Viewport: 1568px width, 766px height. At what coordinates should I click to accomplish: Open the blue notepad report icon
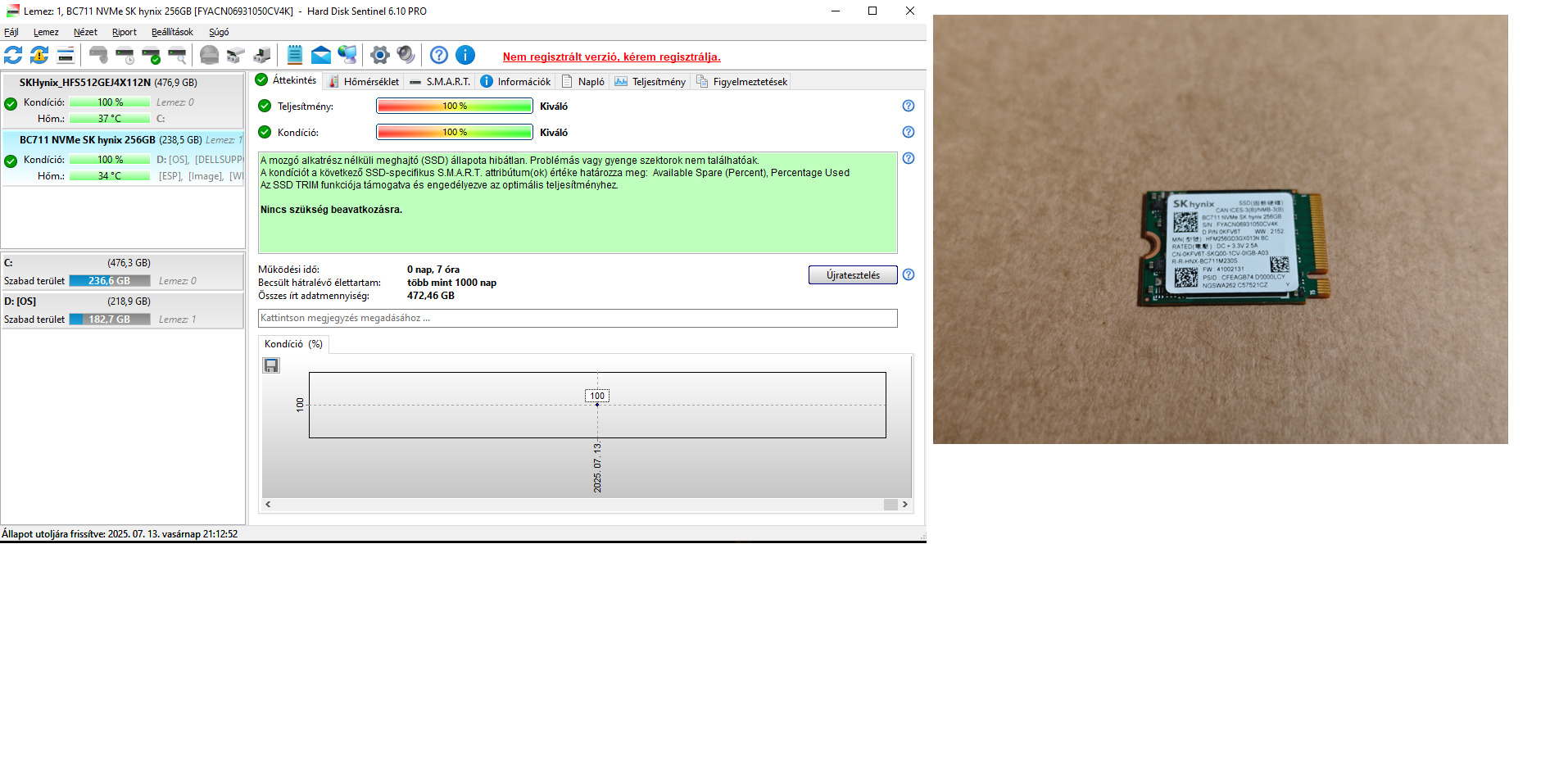[x=295, y=55]
